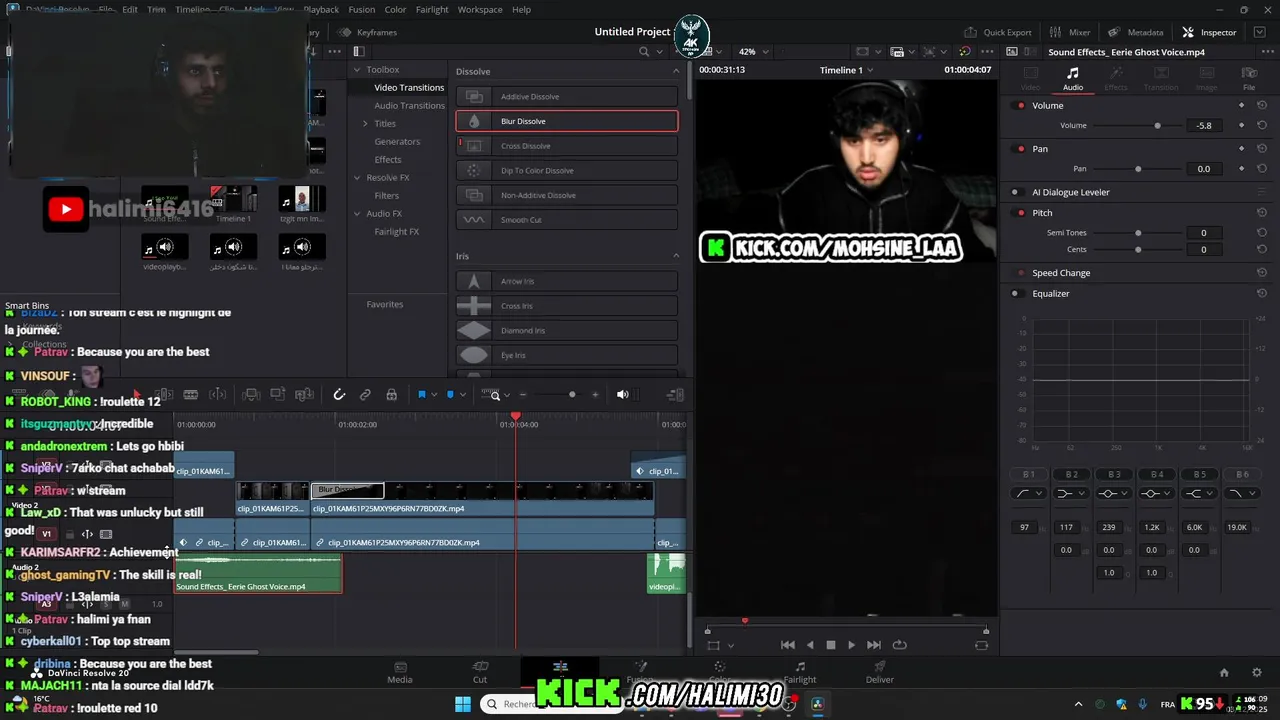Open the Fusion menu
Image resolution: width=1280 pixels, height=720 pixels.
361,9
